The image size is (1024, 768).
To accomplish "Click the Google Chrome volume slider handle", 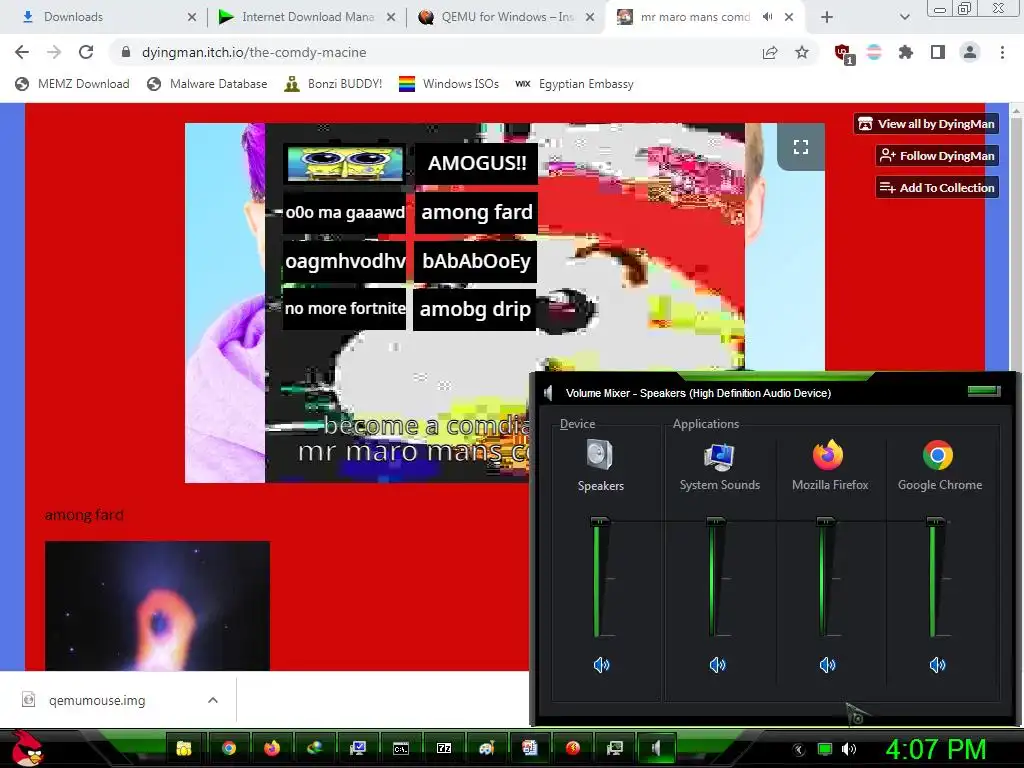I will pos(935,521).
